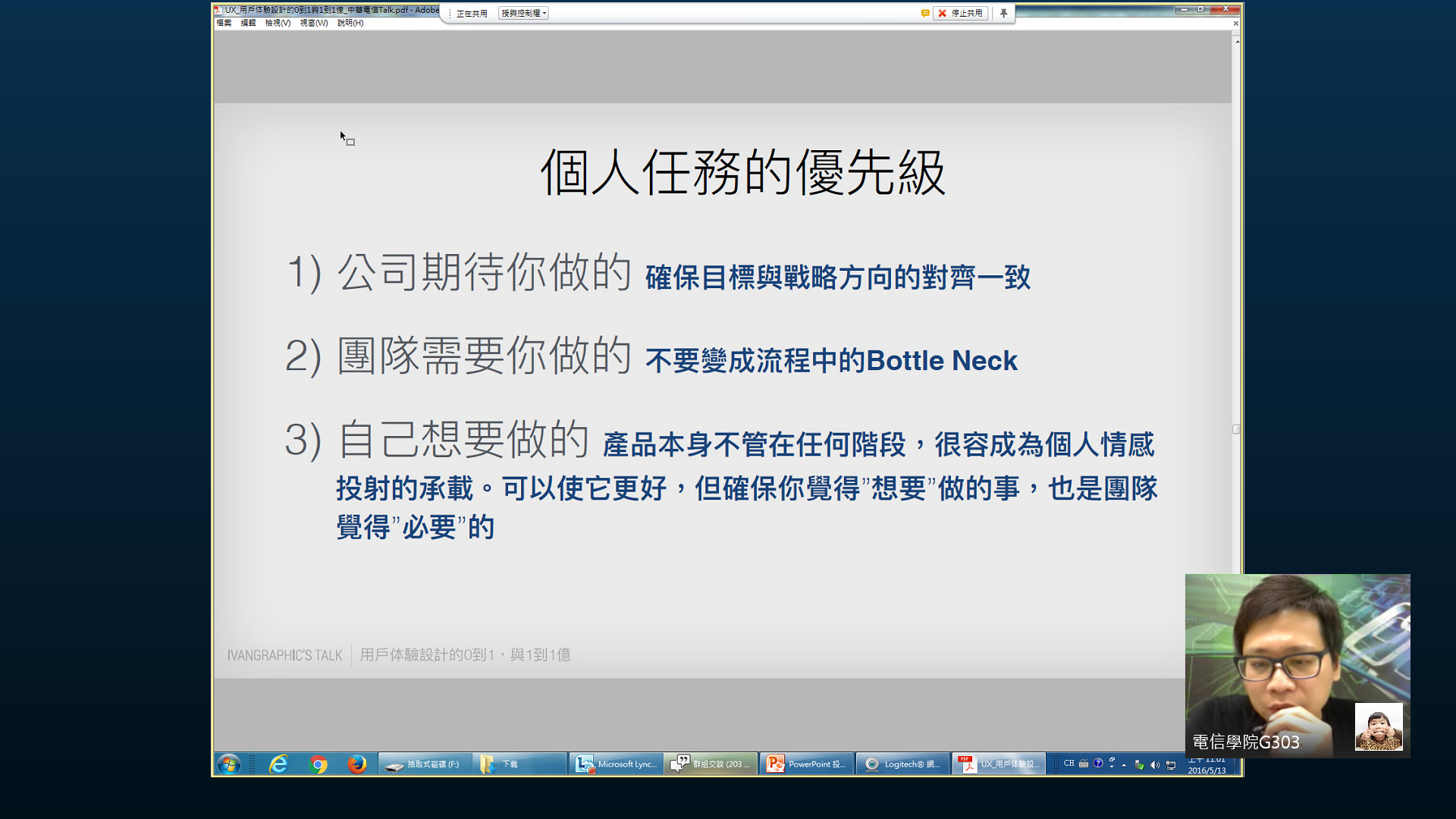Click the small participant thumbnail in video
1456x819 pixels.
point(1378,726)
